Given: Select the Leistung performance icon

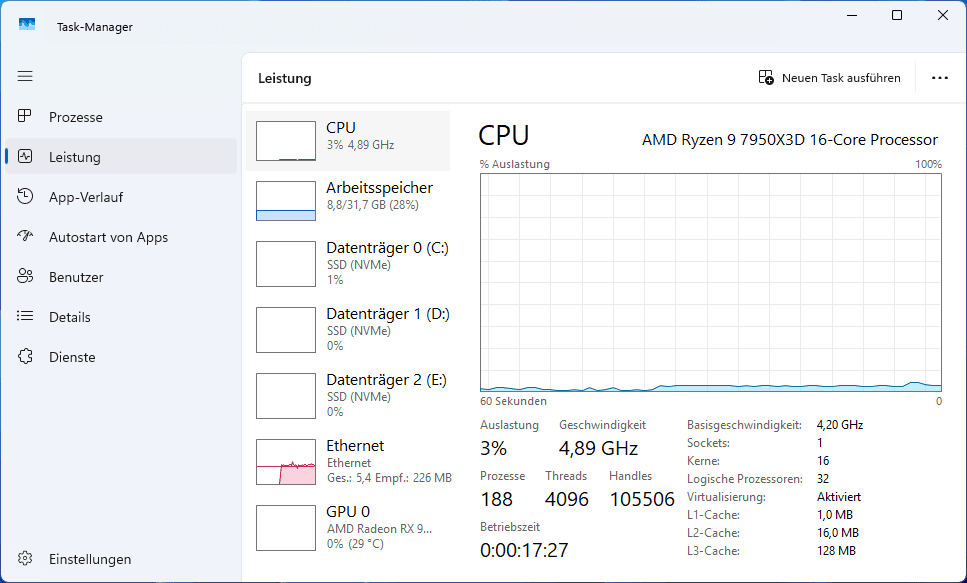Looking at the screenshot, I should (x=26, y=157).
